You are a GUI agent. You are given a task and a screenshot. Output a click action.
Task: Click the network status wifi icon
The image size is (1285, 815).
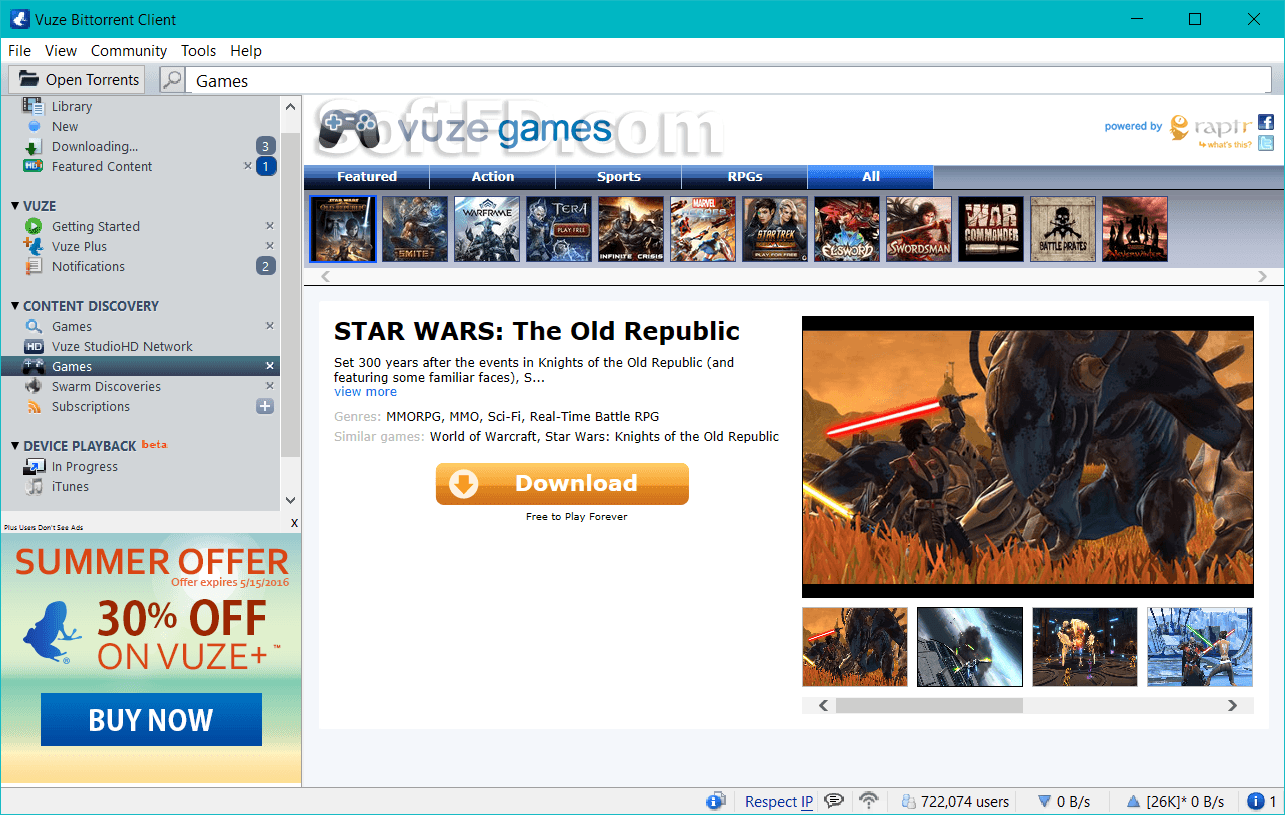869,801
